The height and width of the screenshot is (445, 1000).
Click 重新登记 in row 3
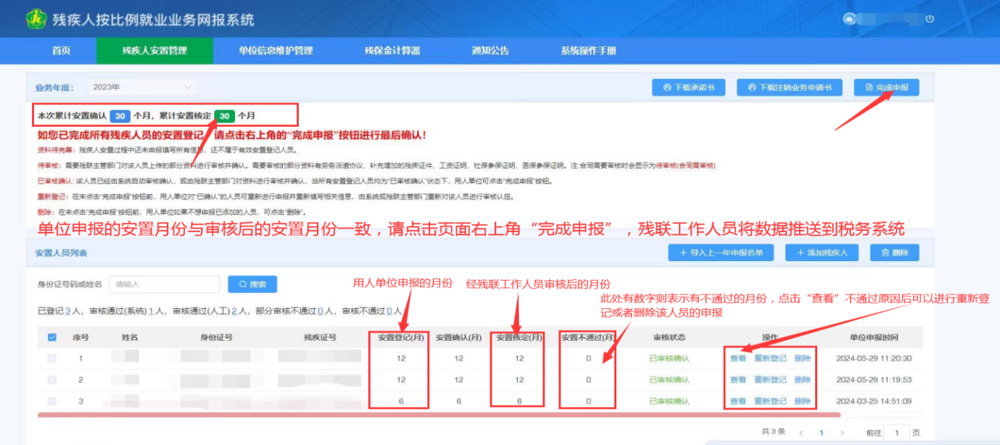770,401
